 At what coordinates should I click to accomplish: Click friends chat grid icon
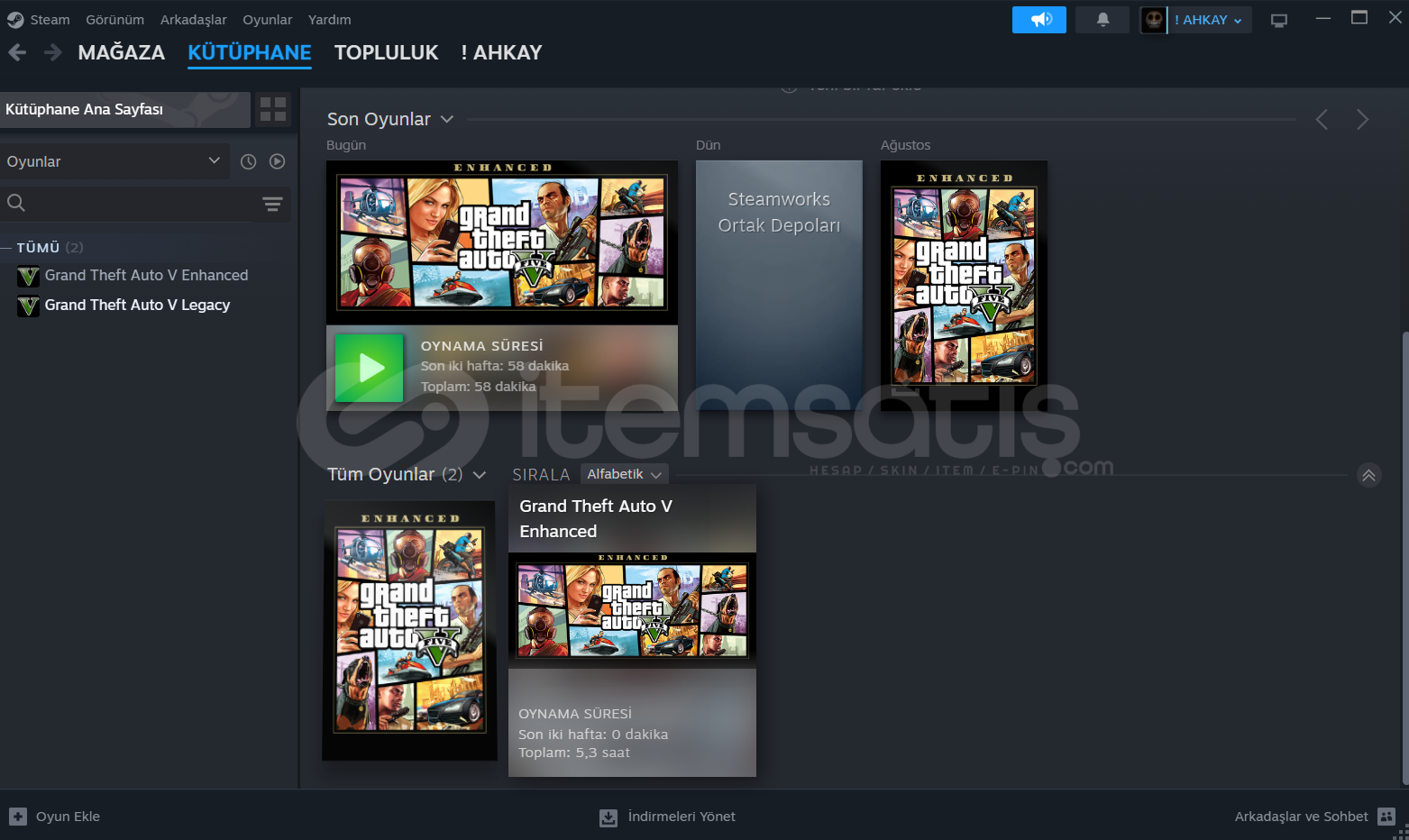1386,817
